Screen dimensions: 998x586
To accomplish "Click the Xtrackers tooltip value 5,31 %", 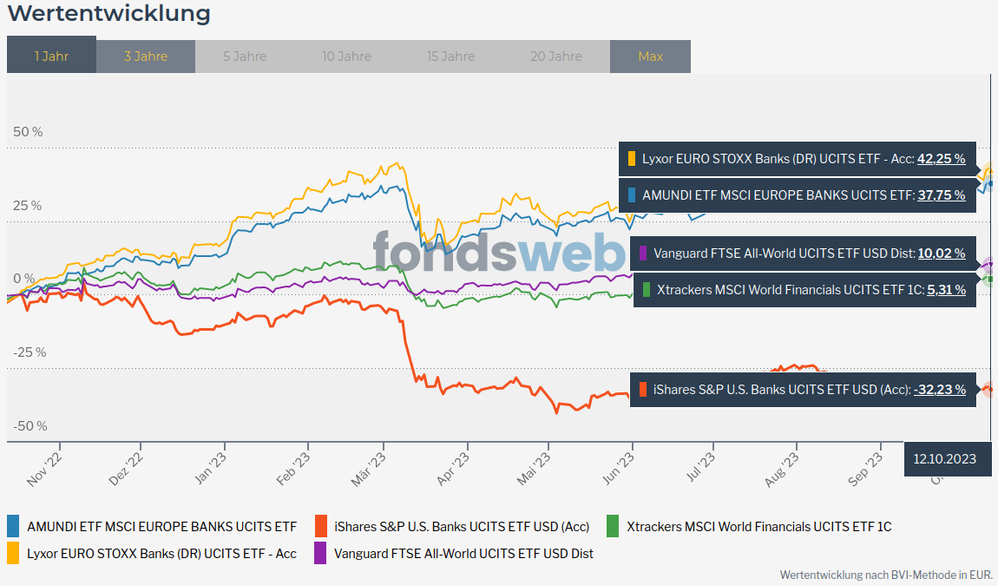I will point(946,290).
